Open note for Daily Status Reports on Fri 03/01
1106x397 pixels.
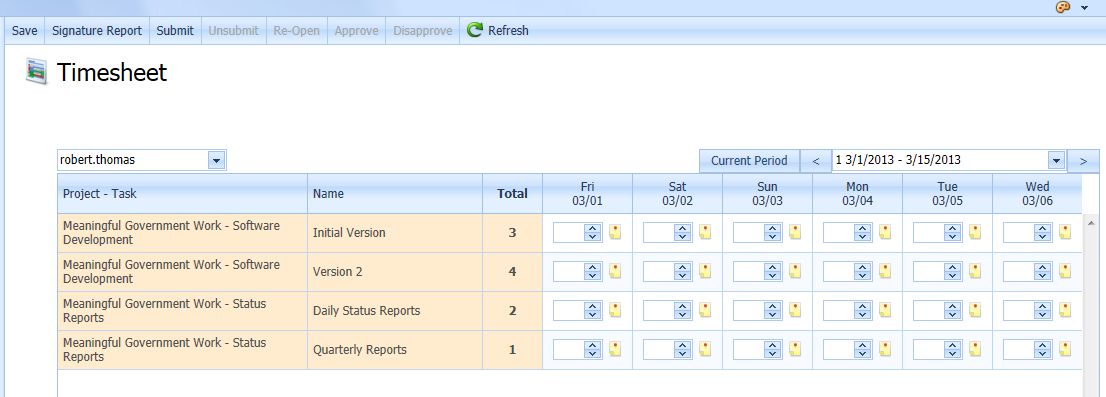pyautogui.click(x=615, y=310)
